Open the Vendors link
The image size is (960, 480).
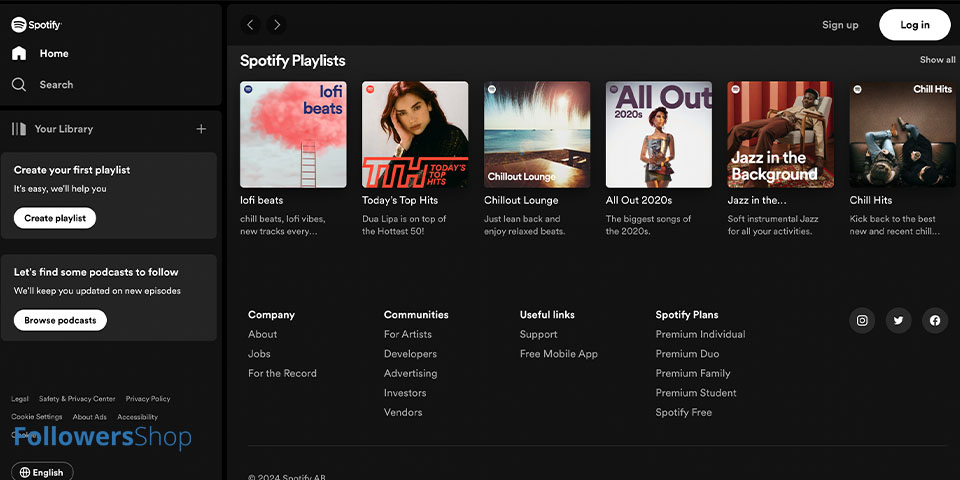403,413
